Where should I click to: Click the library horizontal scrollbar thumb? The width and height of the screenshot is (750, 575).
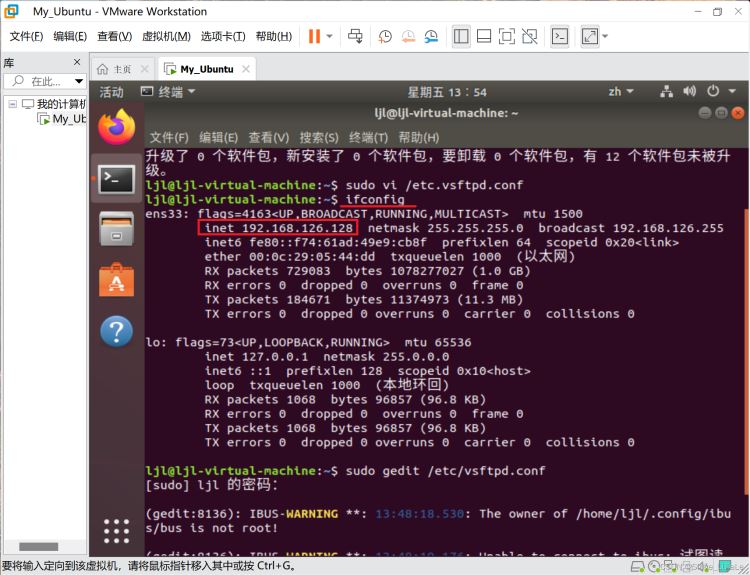[x=38, y=547]
